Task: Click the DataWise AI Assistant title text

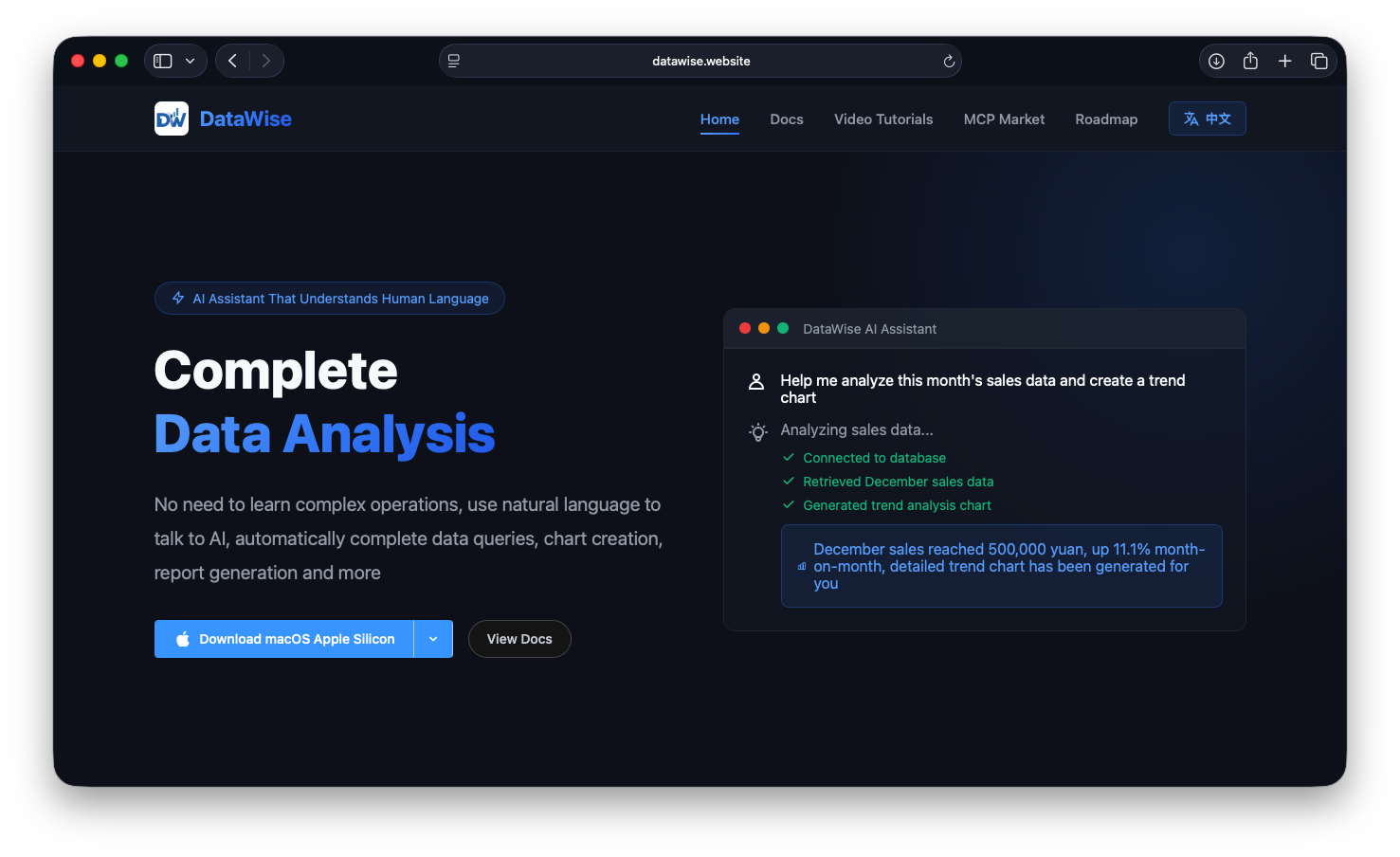Action: (x=869, y=329)
